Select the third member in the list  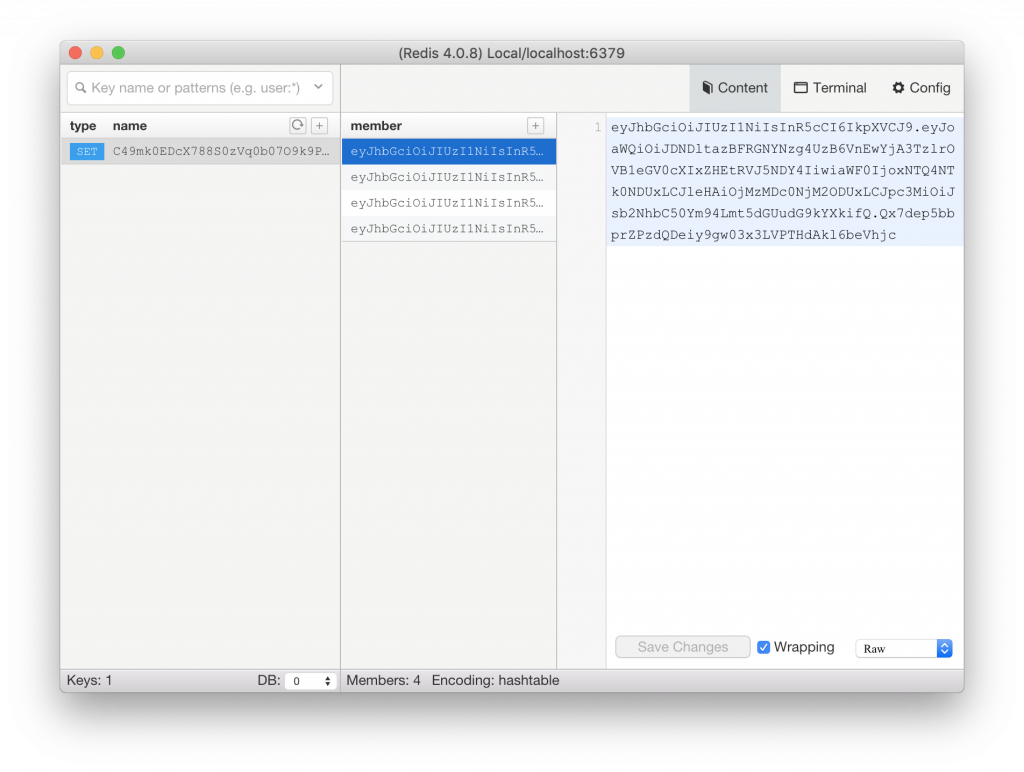[x=449, y=203]
